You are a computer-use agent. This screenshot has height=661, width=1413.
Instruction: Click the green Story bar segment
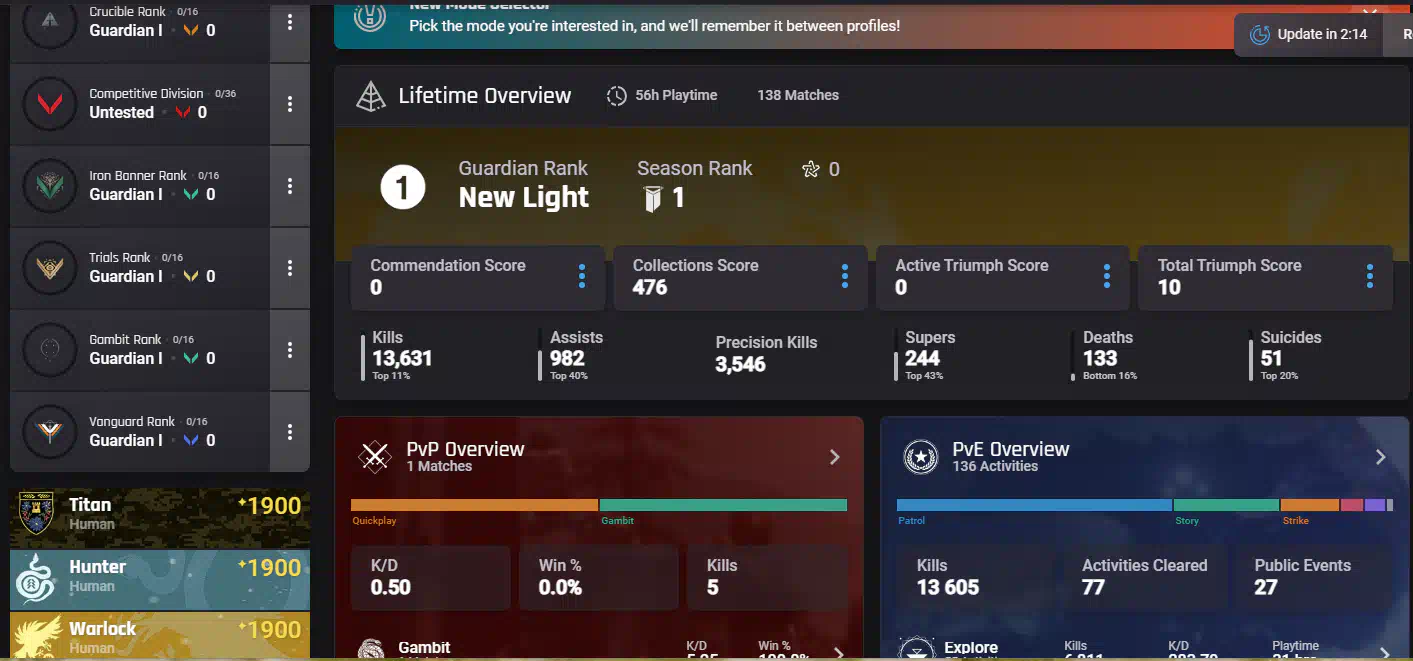1226,505
